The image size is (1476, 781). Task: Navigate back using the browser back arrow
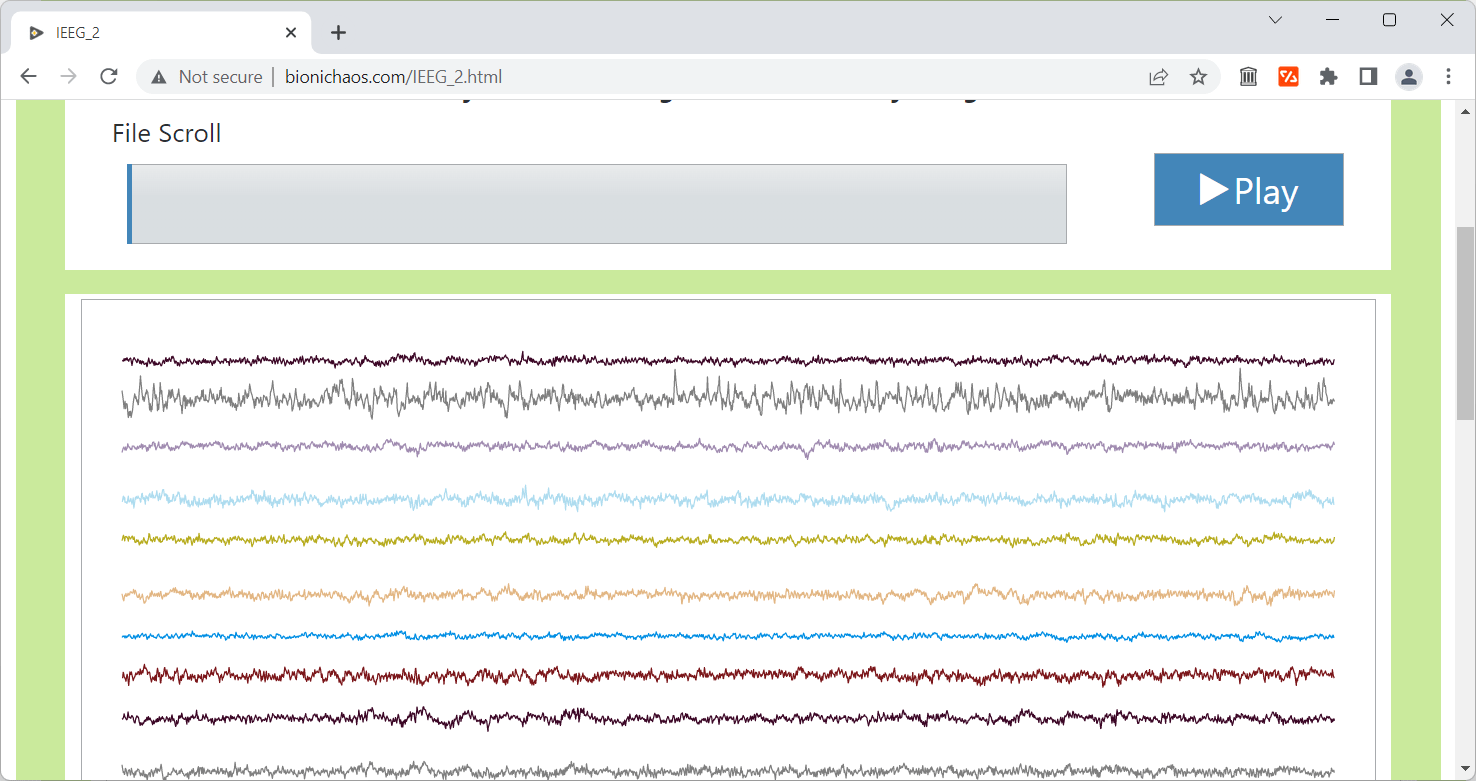[x=27, y=76]
